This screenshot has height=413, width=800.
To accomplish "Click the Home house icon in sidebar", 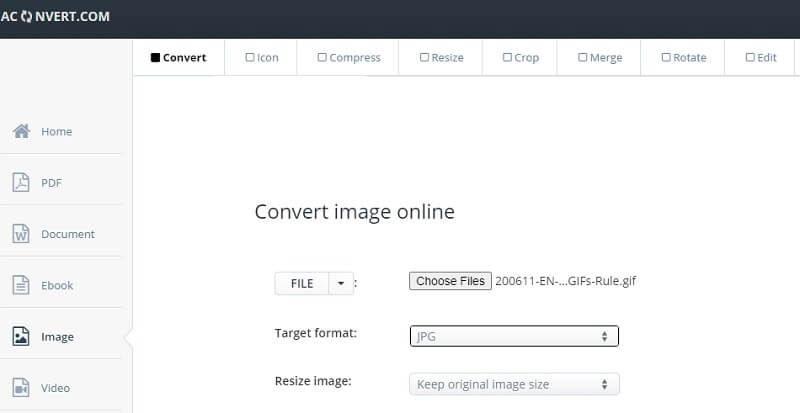I will coord(21,131).
